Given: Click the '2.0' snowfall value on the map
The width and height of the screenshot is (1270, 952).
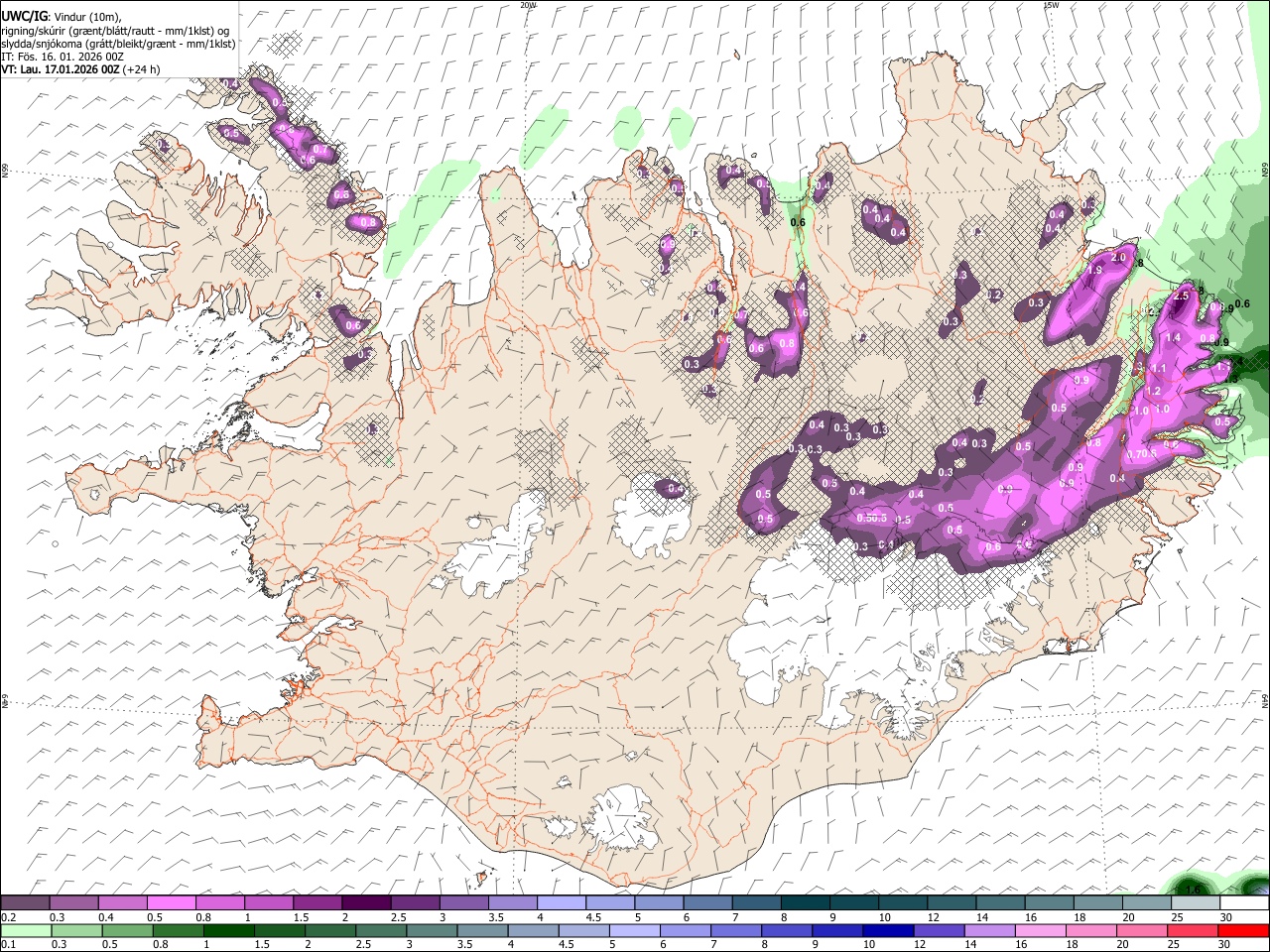Looking at the screenshot, I should click(x=1119, y=258).
